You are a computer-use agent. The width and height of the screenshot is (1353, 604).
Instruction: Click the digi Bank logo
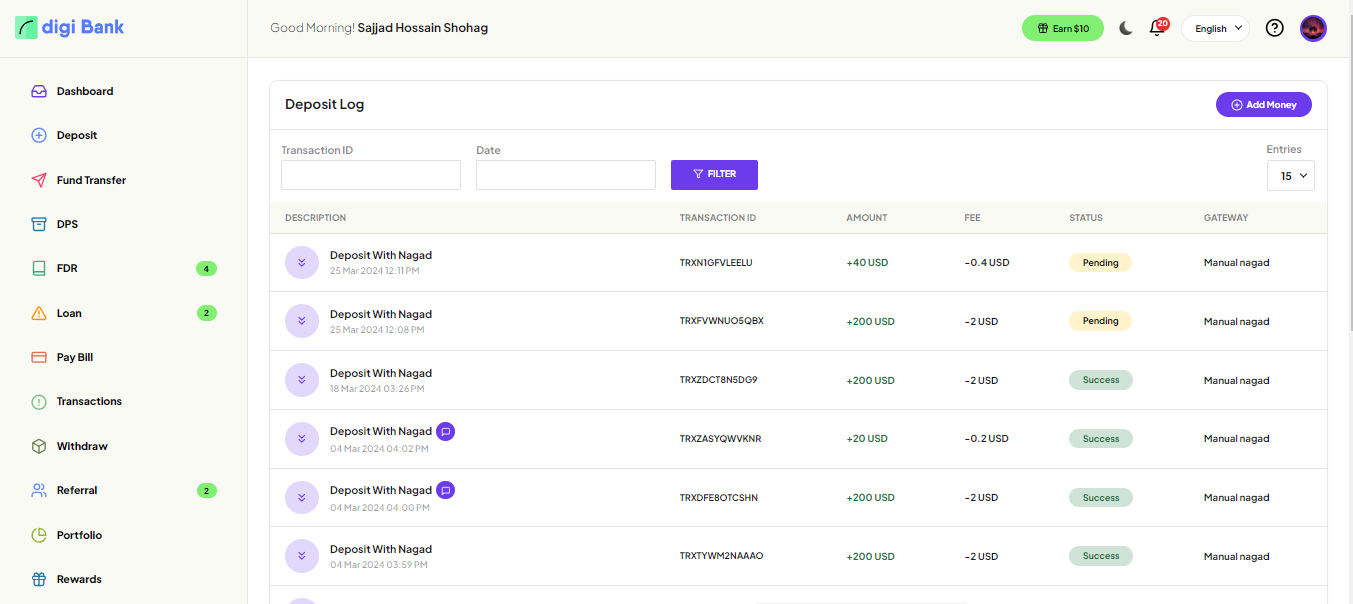click(70, 28)
